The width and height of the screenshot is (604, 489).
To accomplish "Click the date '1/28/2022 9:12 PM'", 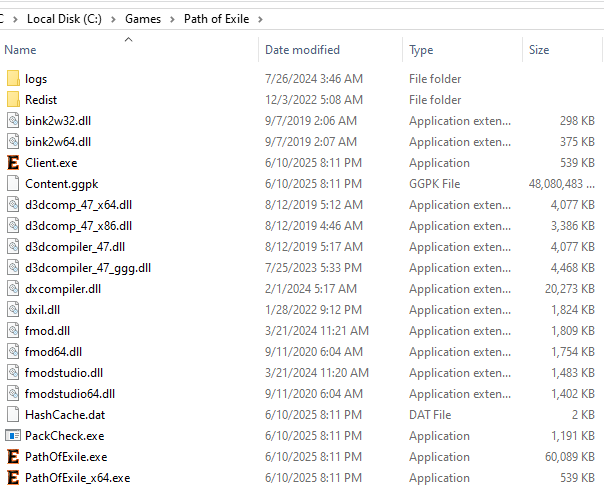I will 313,310.
